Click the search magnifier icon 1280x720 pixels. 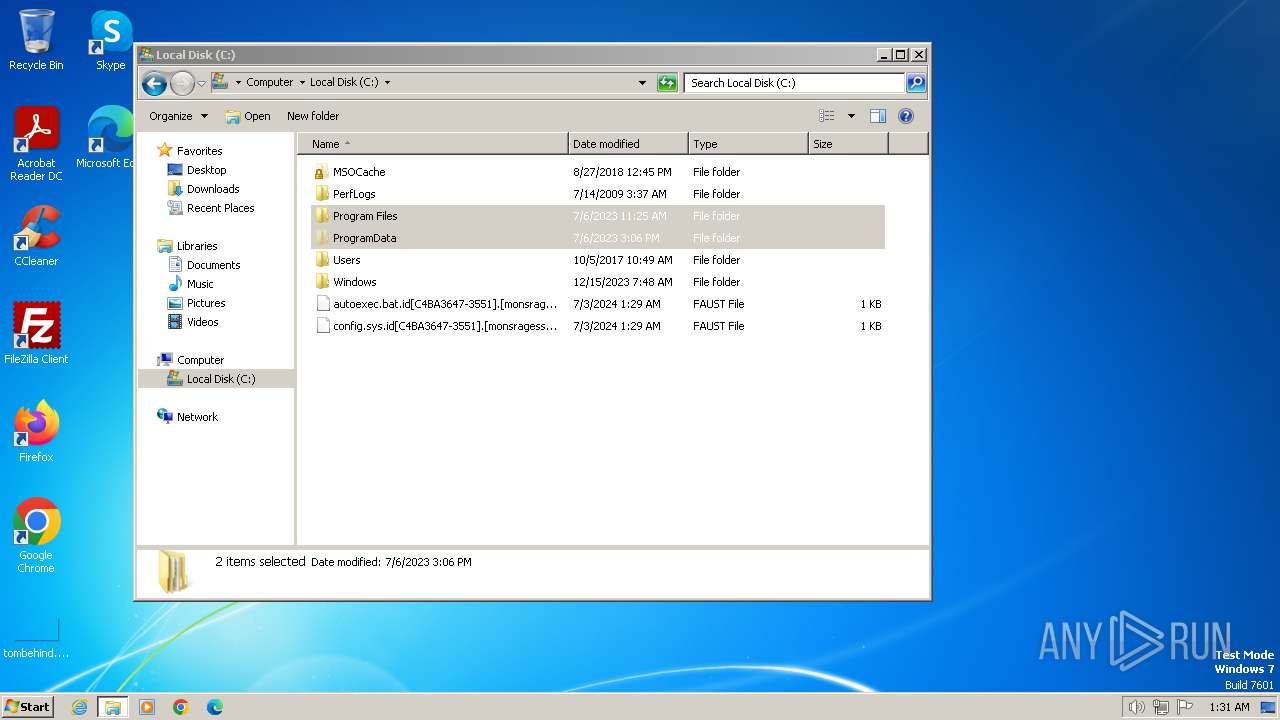[916, 83]
